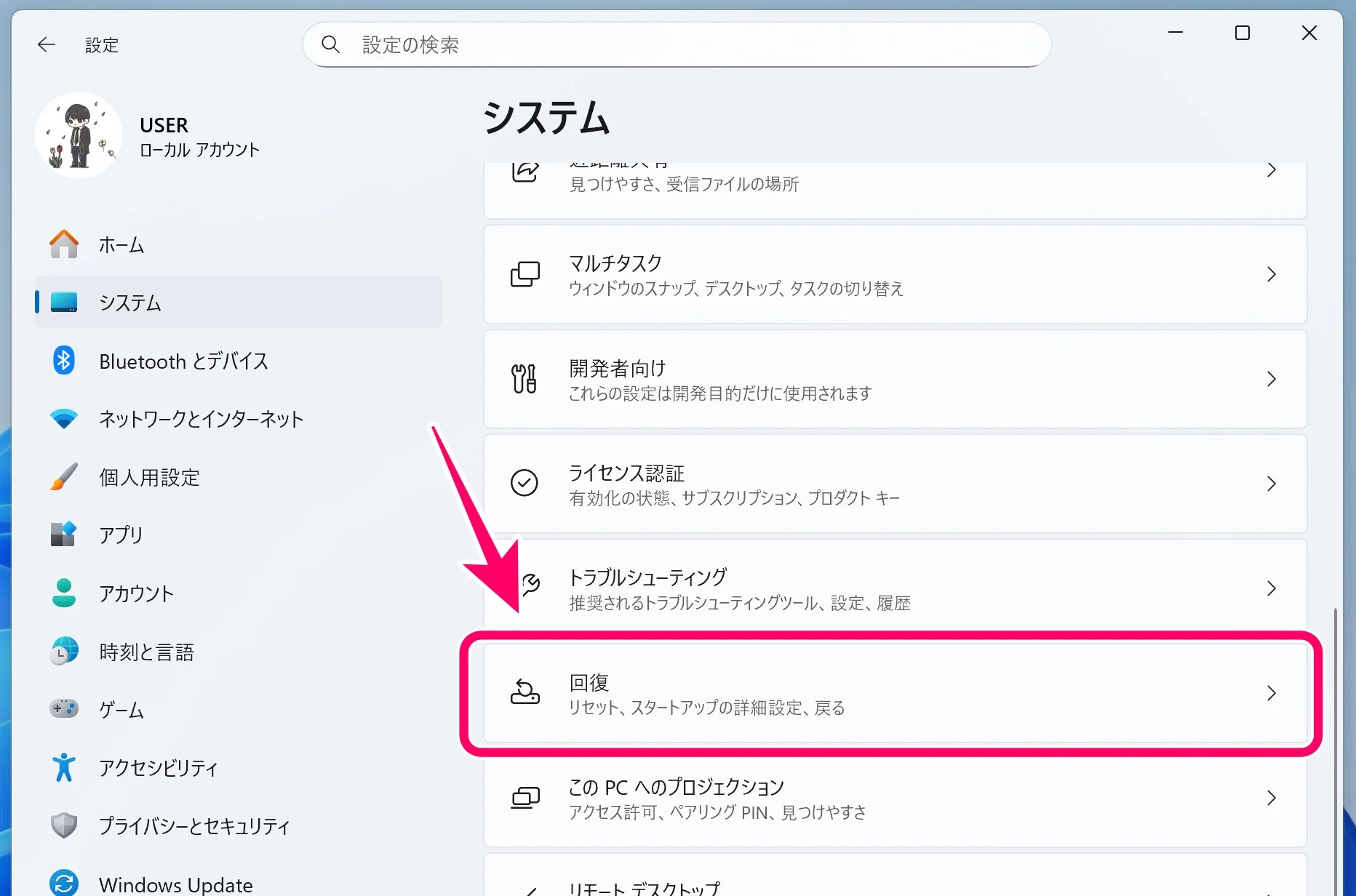
Task: Click 推奨されるトラブルシューティングツール、設定、履歴 text
Action: coord(740,603)
